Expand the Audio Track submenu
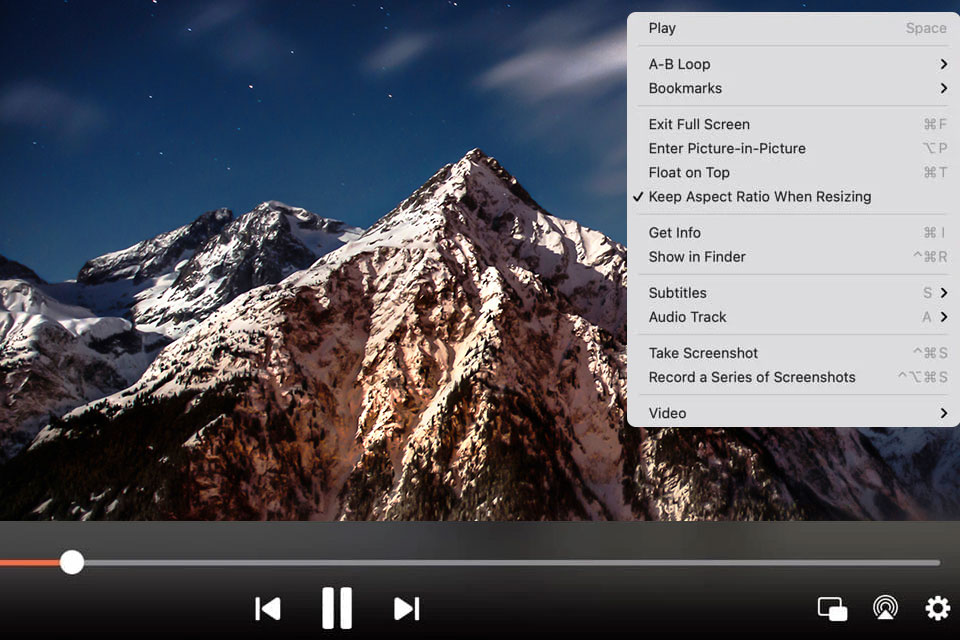 (793, 317)
